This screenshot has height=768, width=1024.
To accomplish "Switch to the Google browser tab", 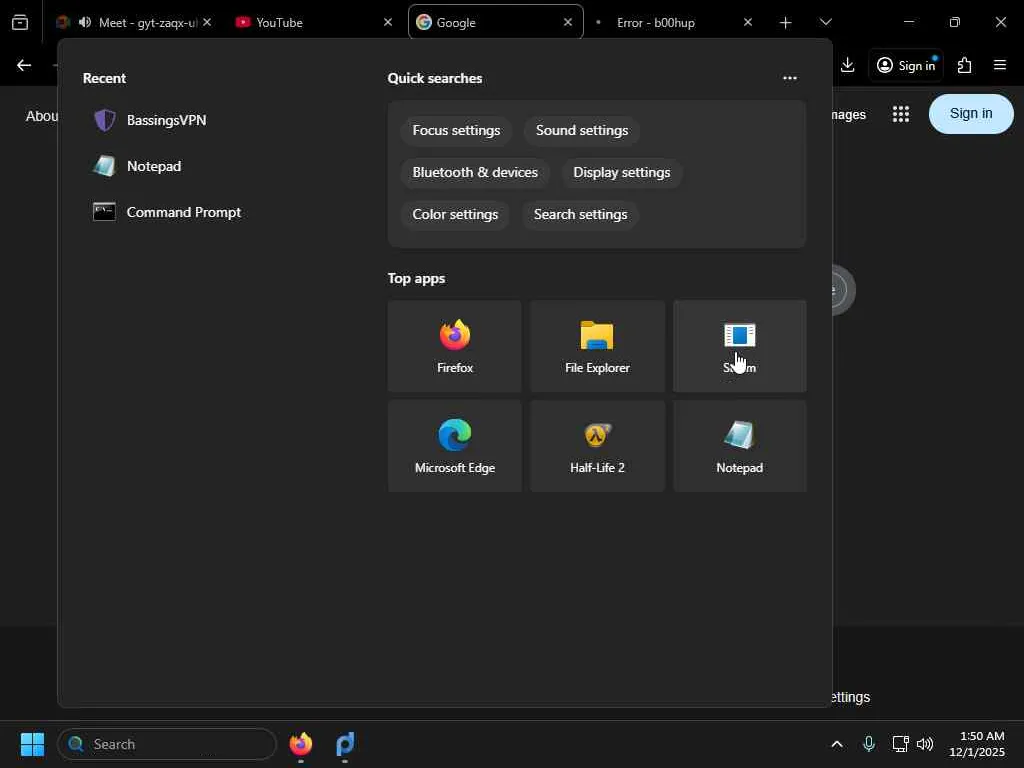I will coord(495,22).
